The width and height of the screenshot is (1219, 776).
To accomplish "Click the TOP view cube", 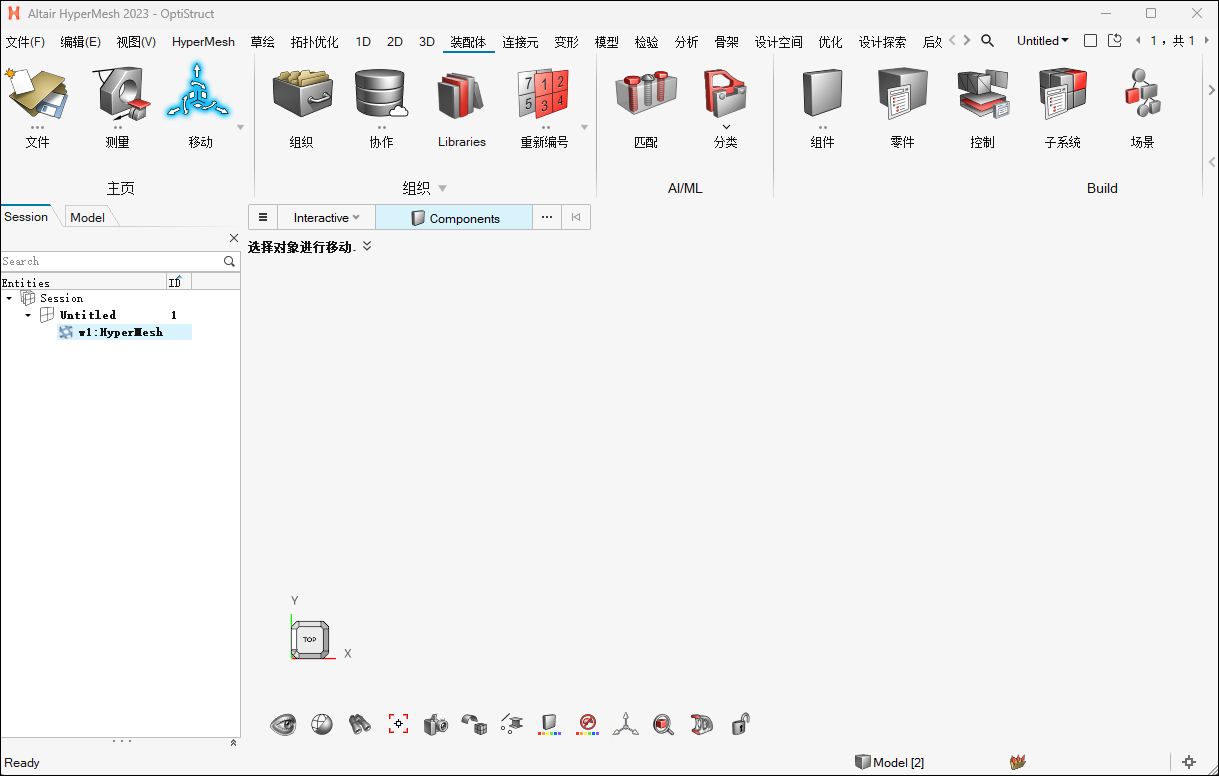I will click(310, 639).
